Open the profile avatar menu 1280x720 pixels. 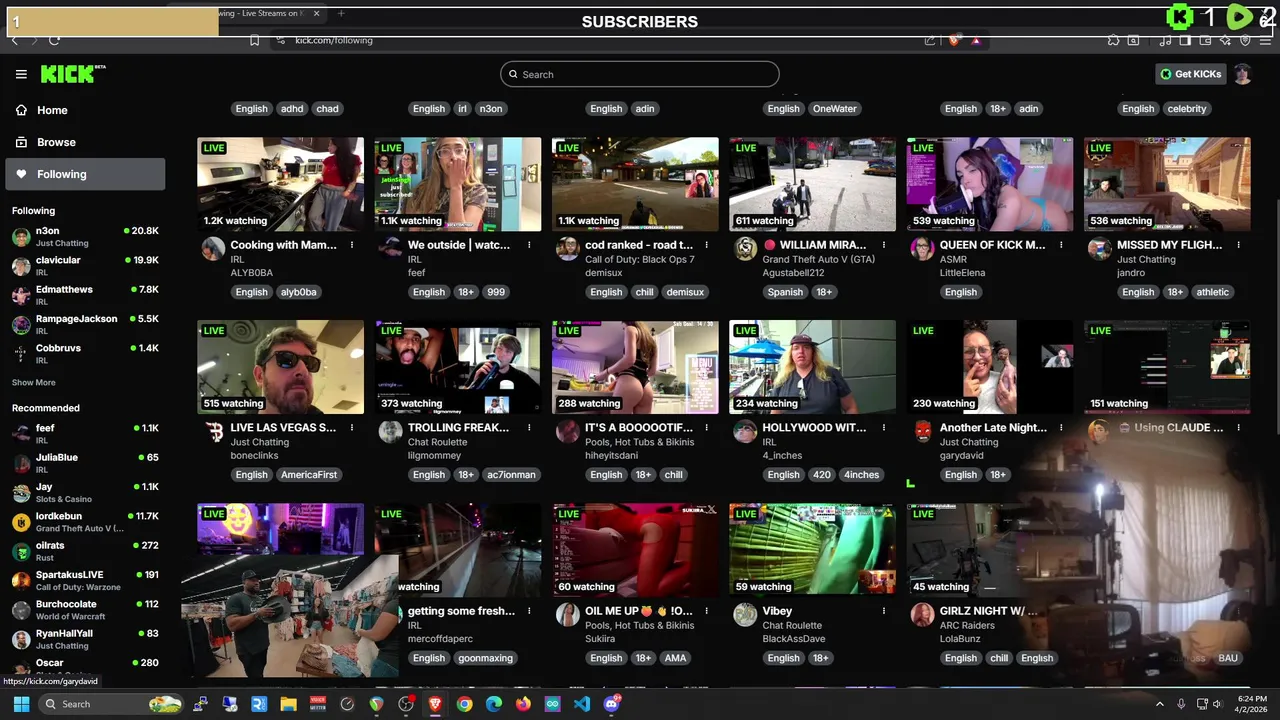(x=1242, y=74)
